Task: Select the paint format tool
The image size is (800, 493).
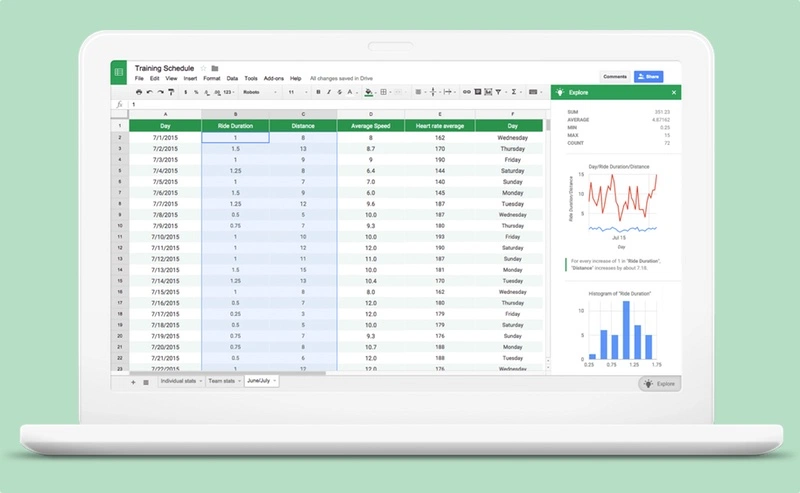Action: click(171, 92)
